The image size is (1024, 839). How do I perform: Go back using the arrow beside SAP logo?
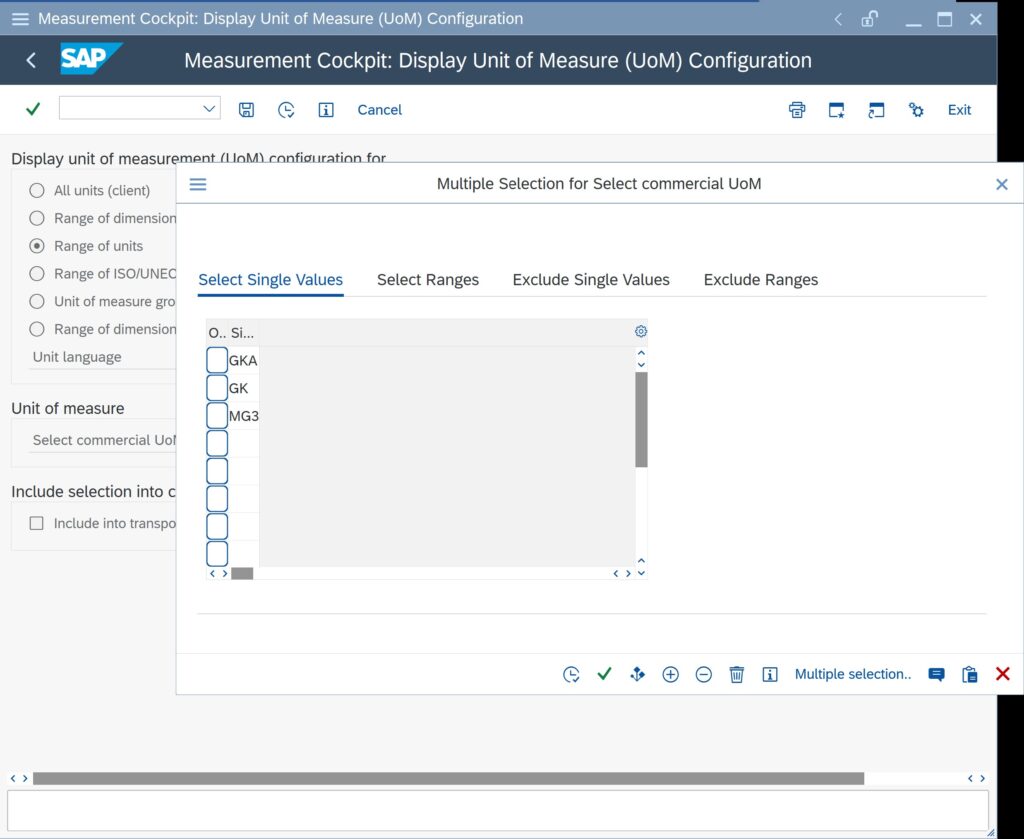click(31, 61)
